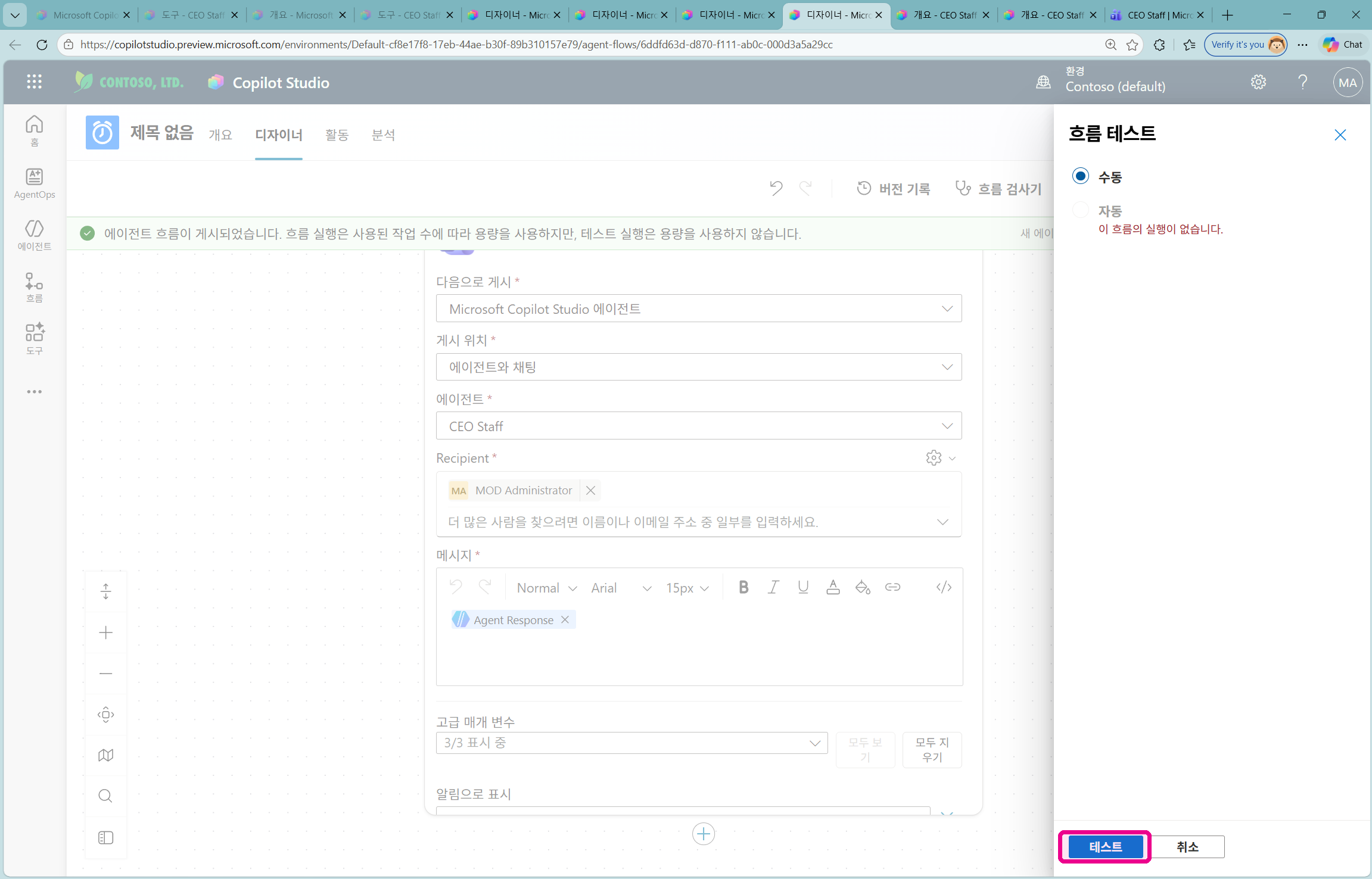Open MA account avatar

[1348, 83]
